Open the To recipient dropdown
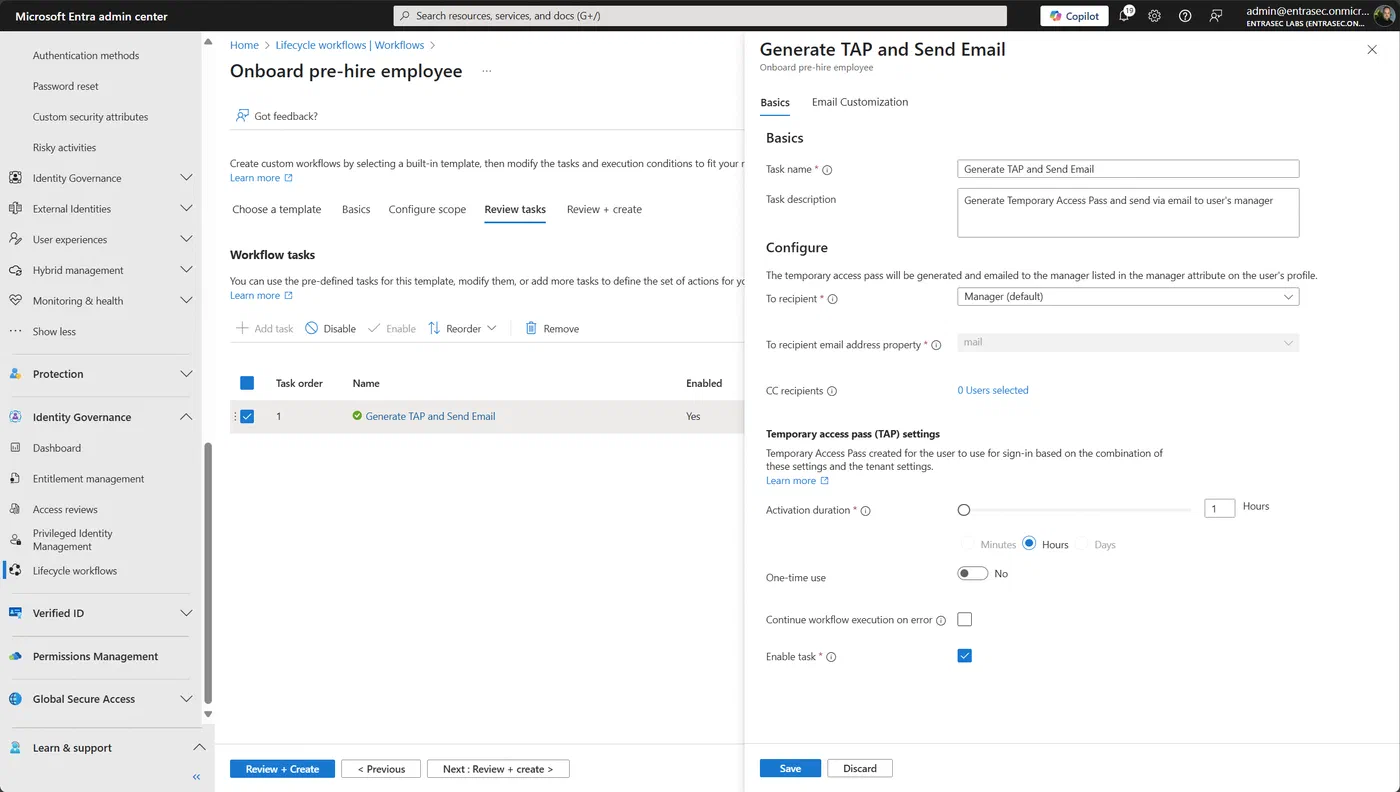Image resolution: width=1400 pixels, height=792 pixels. (x=1128, y=297)
